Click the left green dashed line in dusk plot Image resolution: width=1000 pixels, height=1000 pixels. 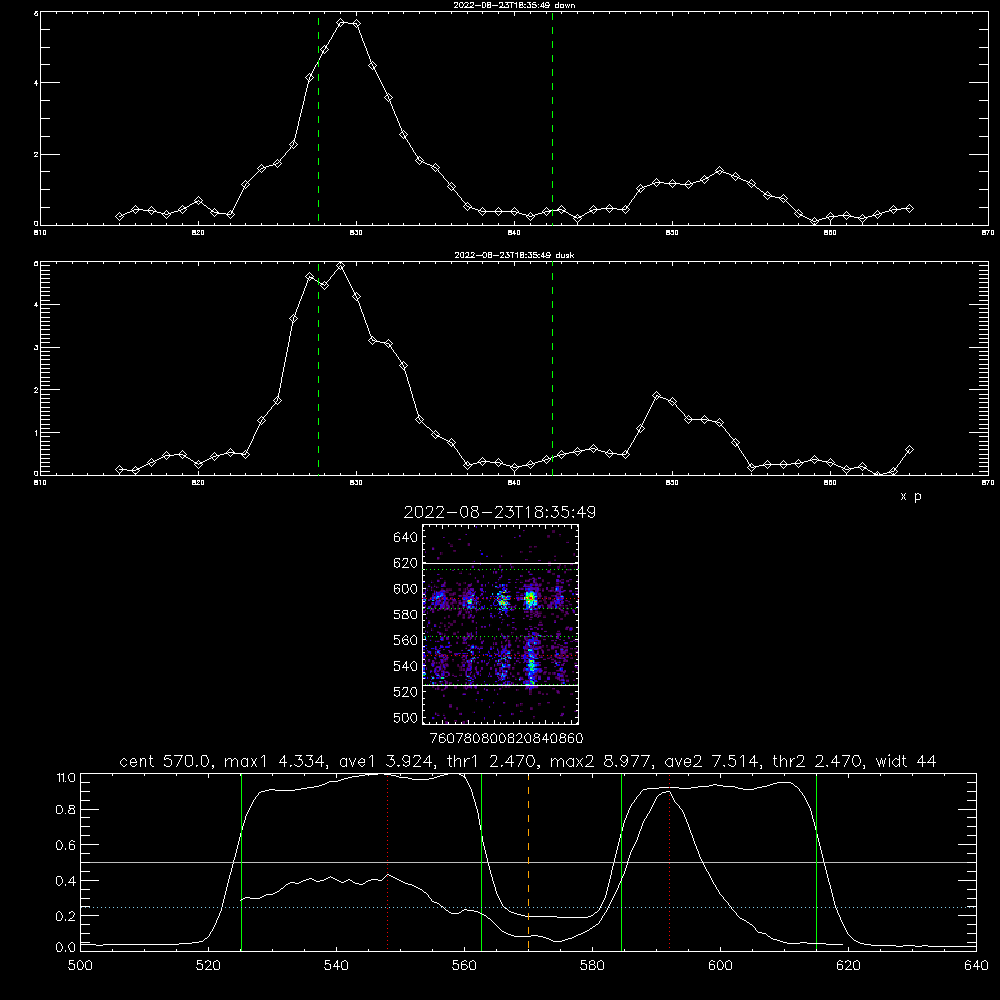[x=318, y=369]
